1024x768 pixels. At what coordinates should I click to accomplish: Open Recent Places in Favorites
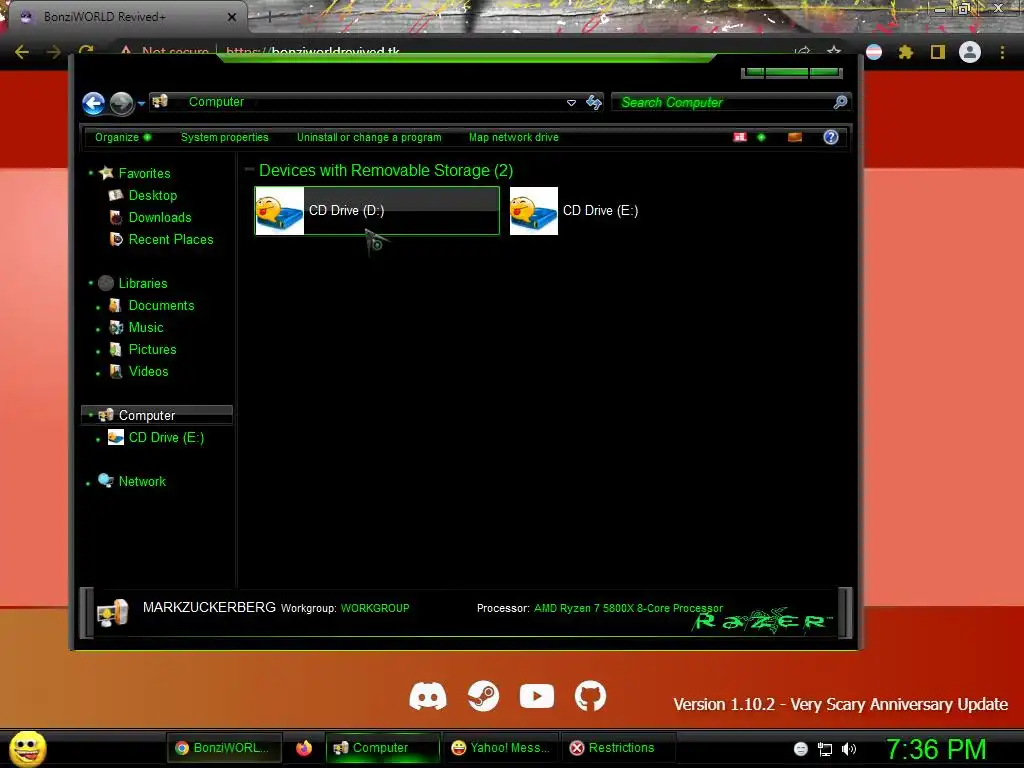(x=171, y=240)
